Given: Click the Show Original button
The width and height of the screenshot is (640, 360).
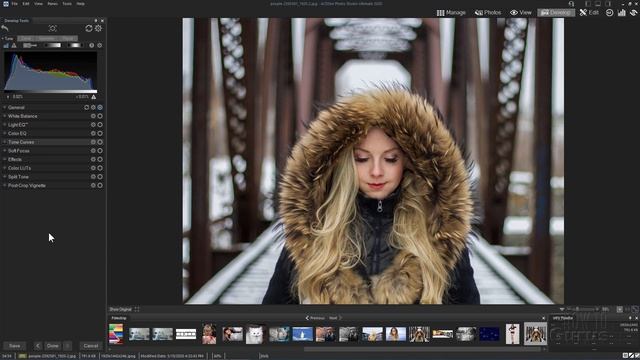Looking at the screenshot, I should (120, 309).
